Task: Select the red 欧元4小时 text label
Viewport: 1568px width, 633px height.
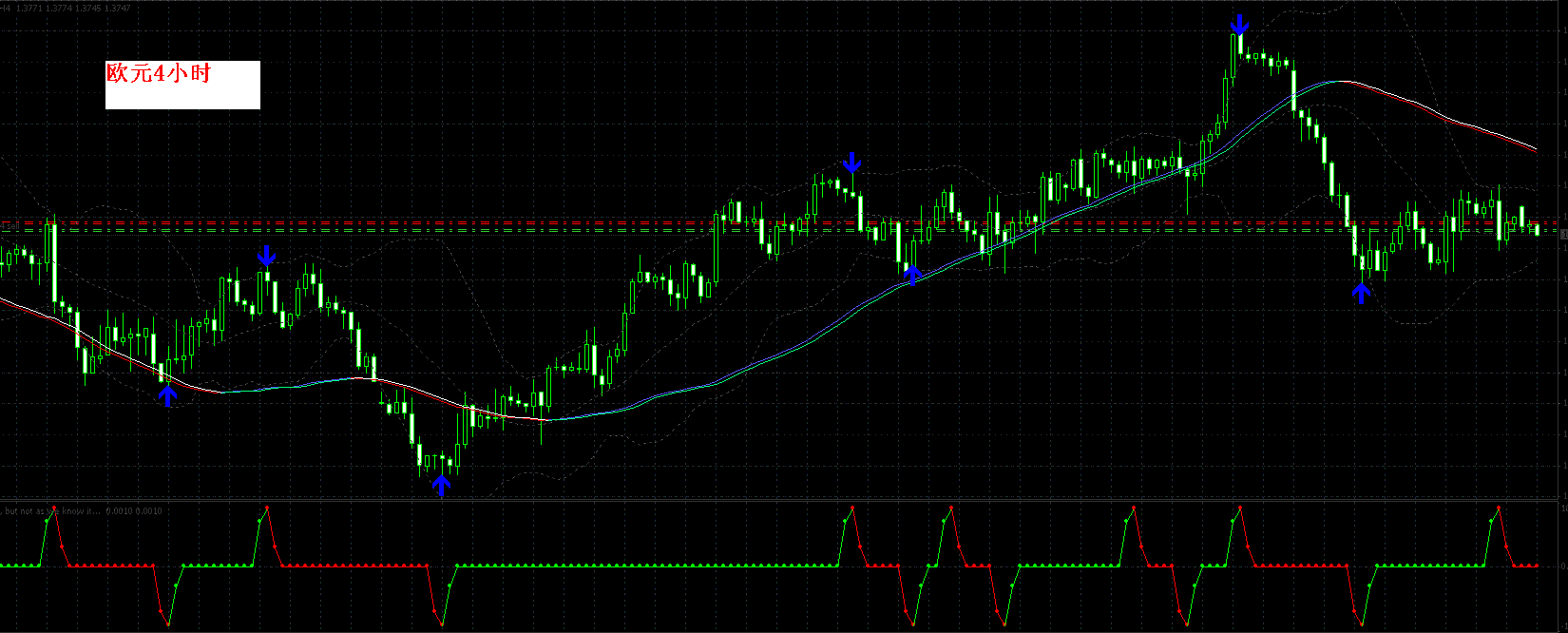Action: 158,73
